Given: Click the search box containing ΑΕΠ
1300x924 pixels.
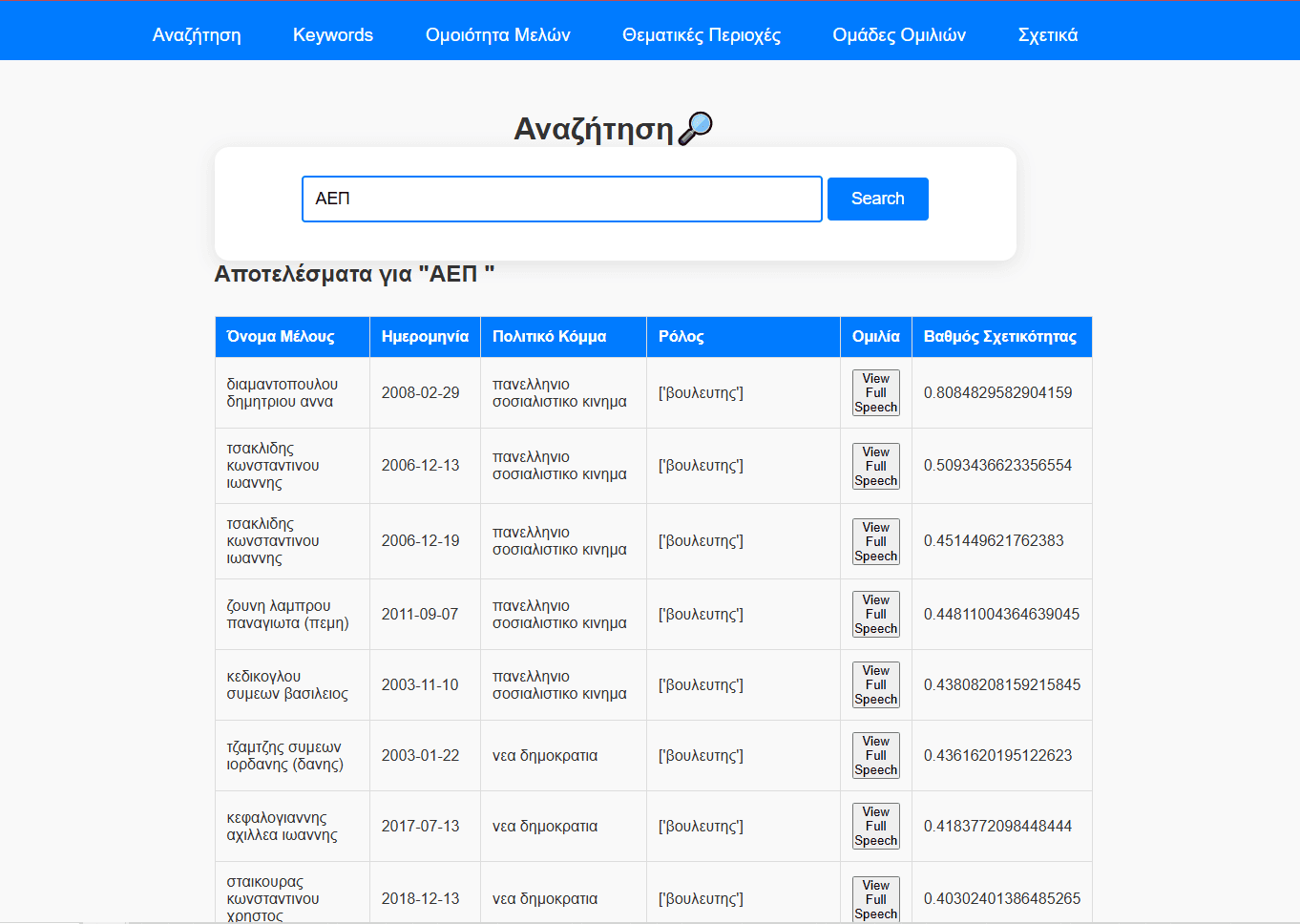Looking at the screenshot, I should click(x=562, y=199).
